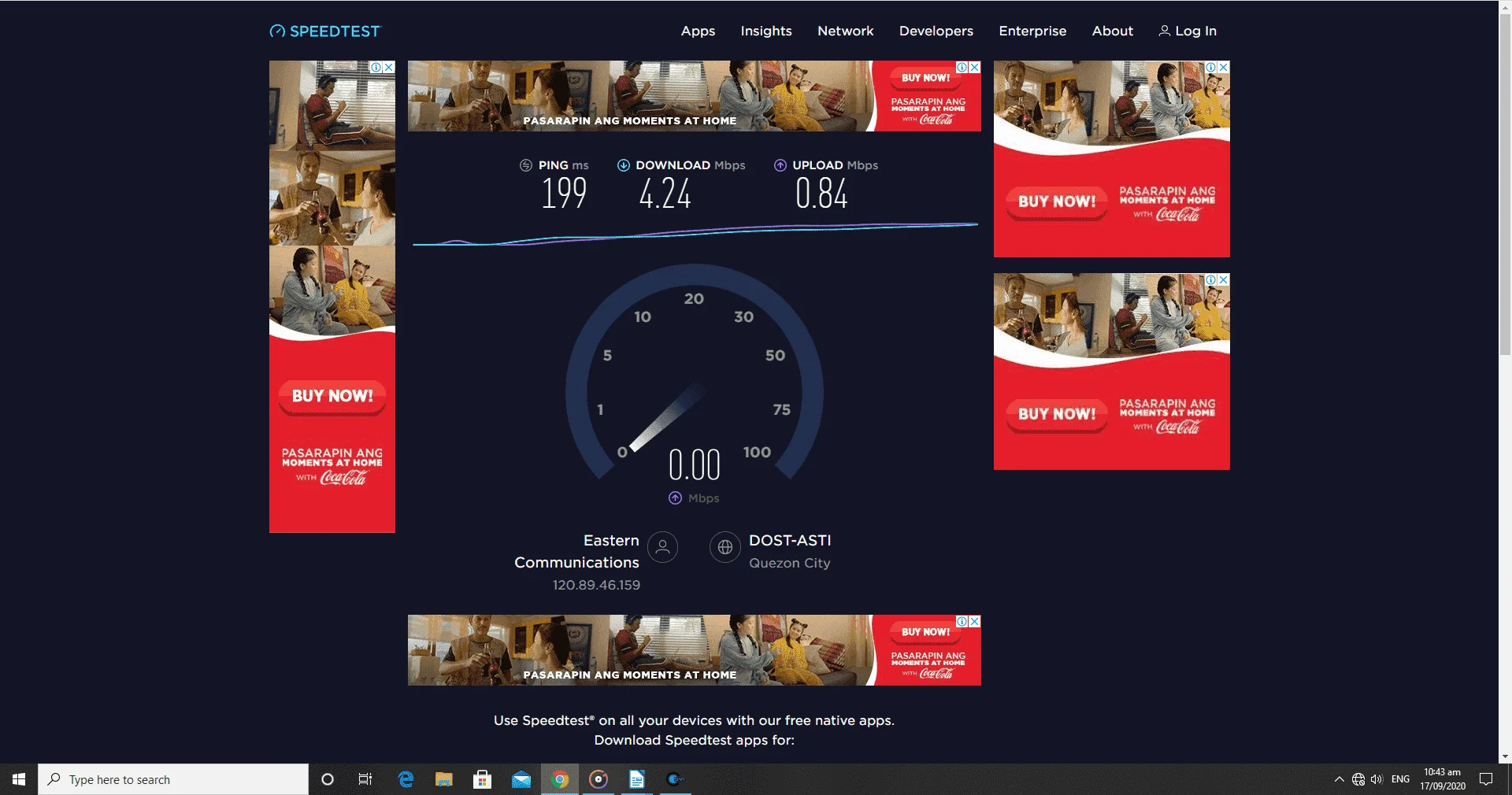The width and height of the screenshot is (1512, 795).
Task: Close the left sidebar Coca-Cola ad
Action: point(389,68)
